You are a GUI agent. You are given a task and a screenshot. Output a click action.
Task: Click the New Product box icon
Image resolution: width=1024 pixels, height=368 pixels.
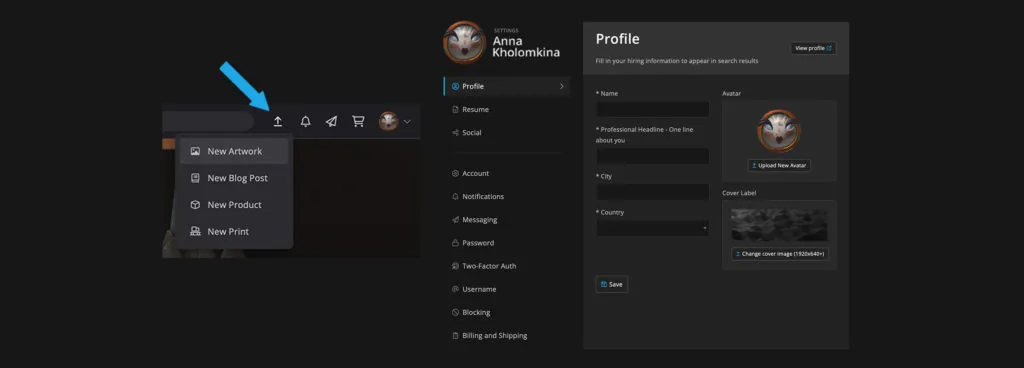pyautogui.click(x=195, y=205)
